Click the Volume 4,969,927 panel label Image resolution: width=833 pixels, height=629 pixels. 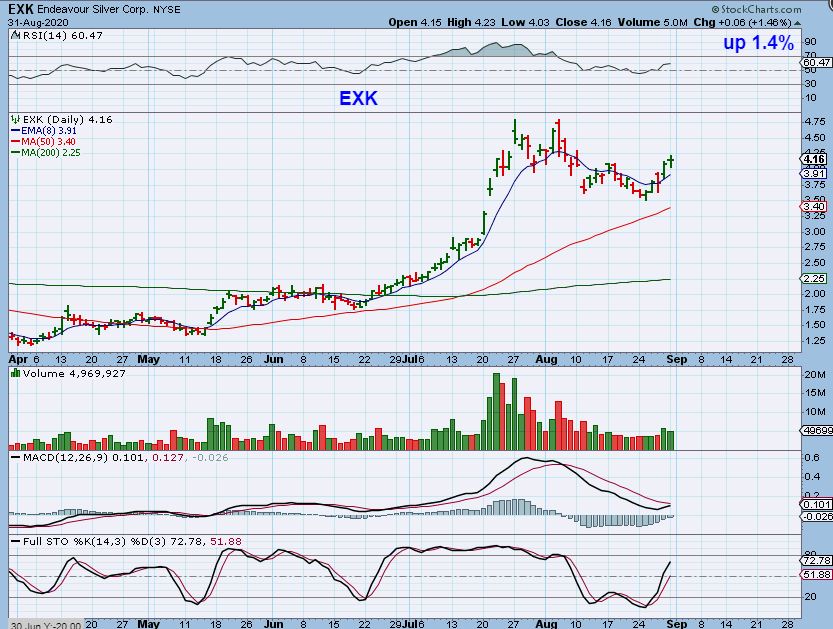pyautogui.click(x=74, y=373)
